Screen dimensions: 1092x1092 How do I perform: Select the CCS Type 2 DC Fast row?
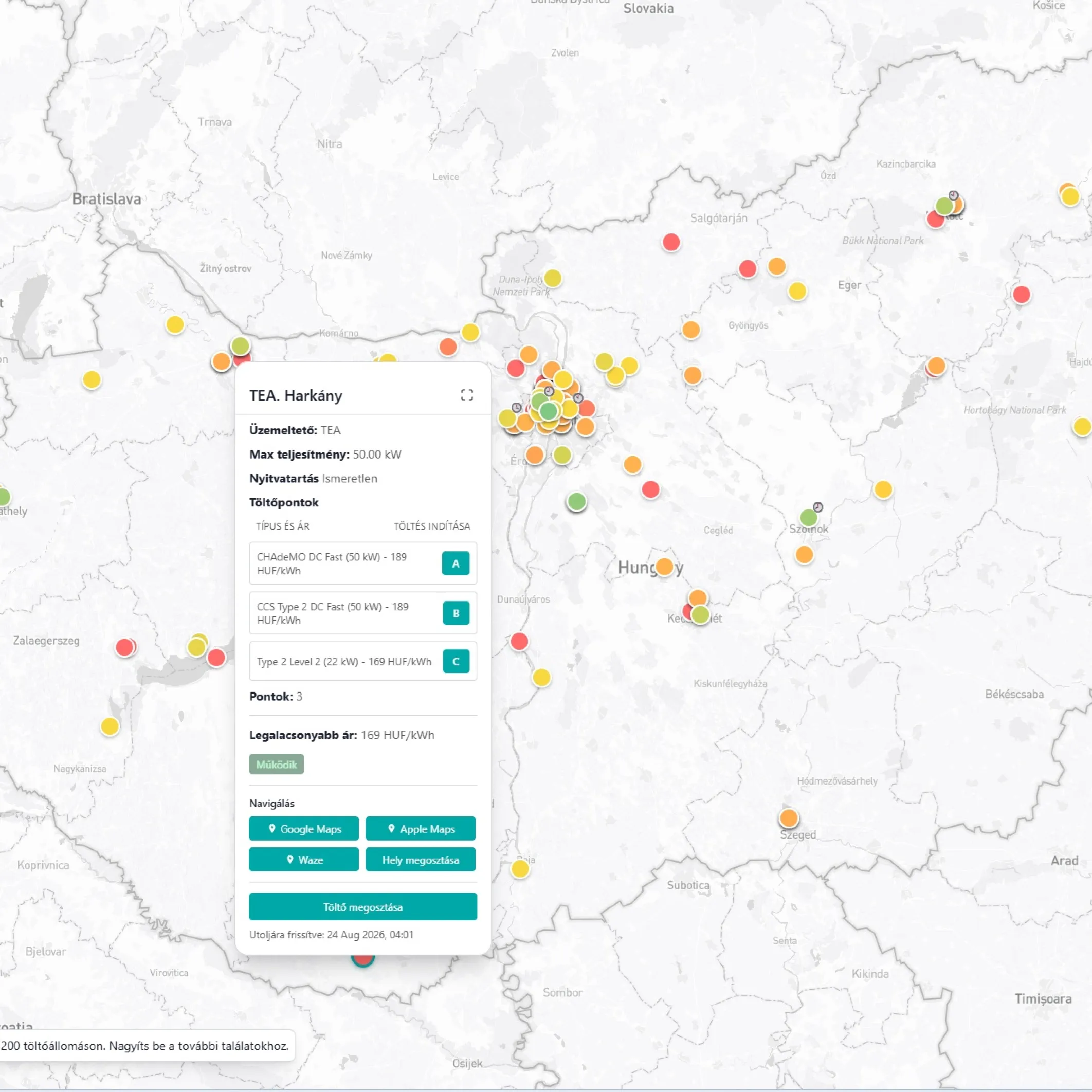[x=363, y=613]
